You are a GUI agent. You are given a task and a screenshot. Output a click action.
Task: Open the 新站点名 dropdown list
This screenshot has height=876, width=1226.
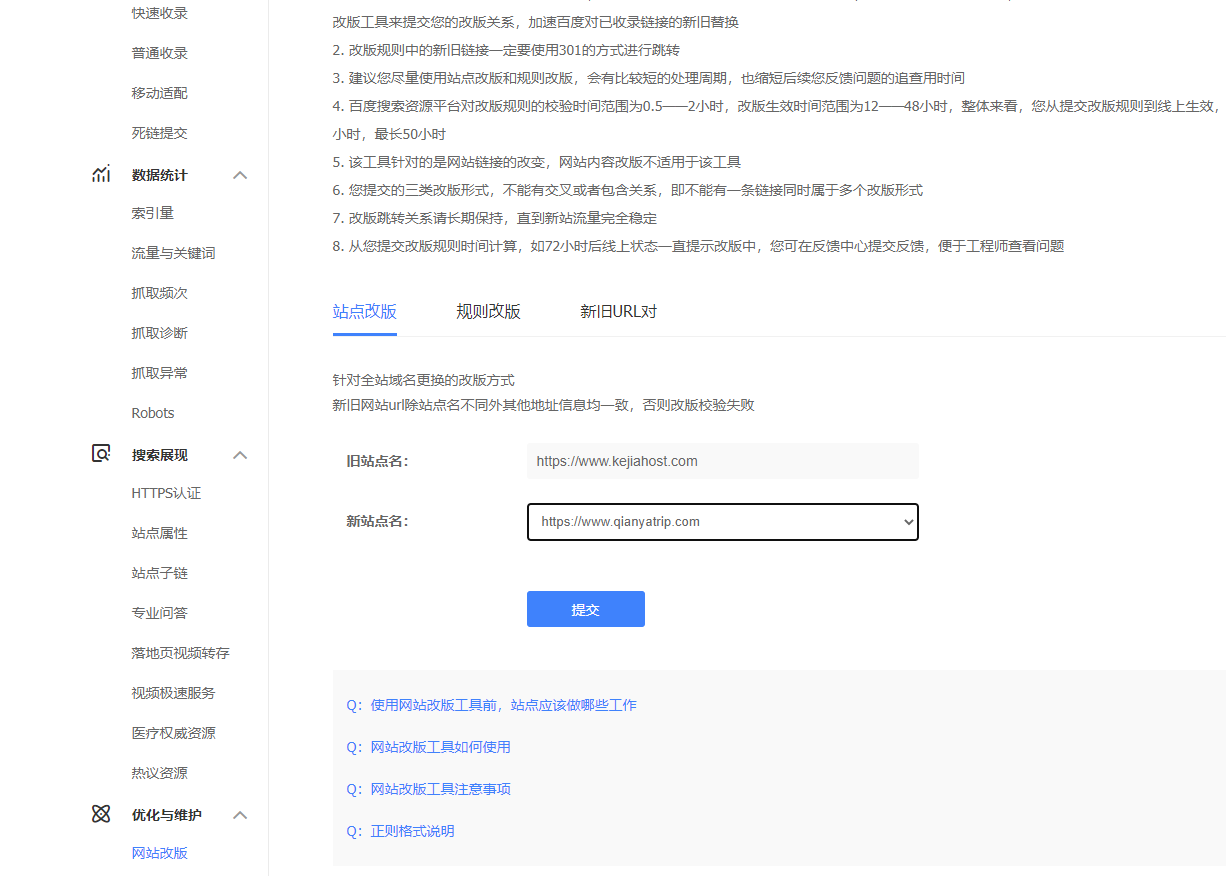coord(722,522)
